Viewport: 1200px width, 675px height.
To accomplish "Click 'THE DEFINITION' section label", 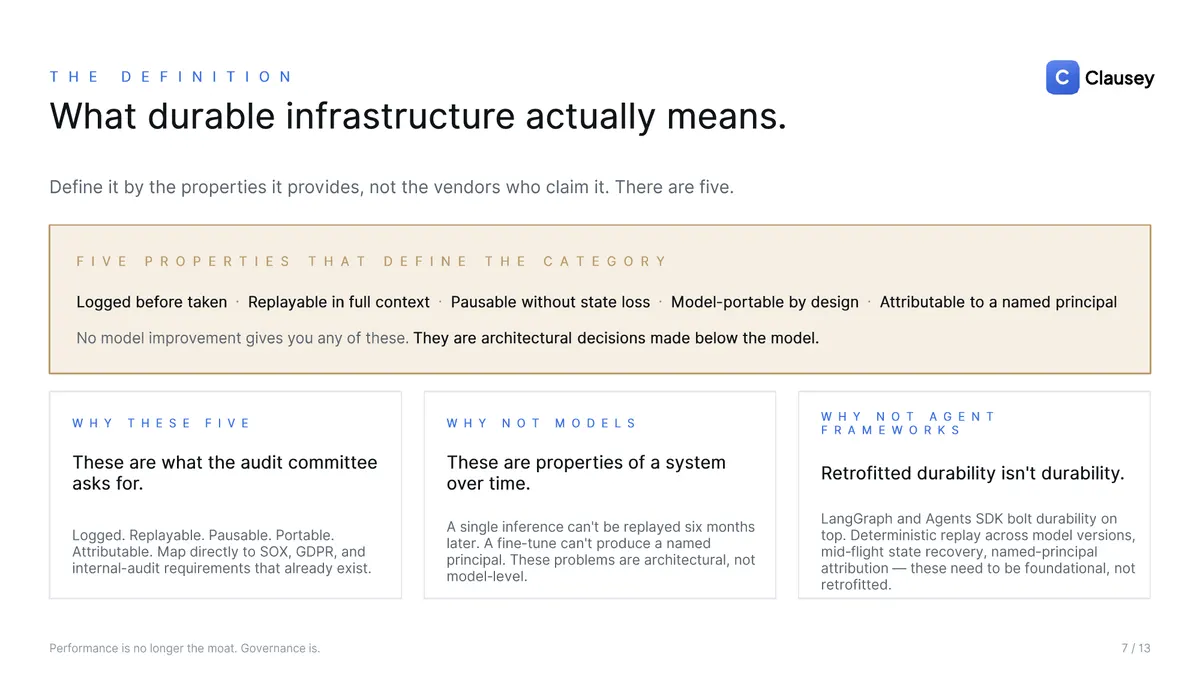I will click(x=171, y=76).
